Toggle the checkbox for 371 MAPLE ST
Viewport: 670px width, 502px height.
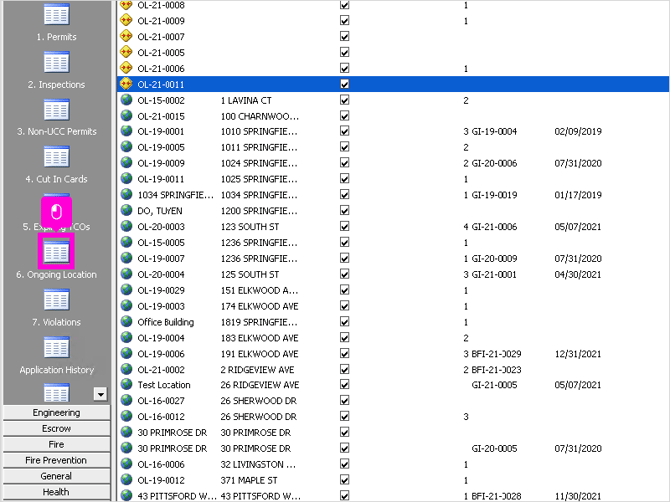(344, 480)
